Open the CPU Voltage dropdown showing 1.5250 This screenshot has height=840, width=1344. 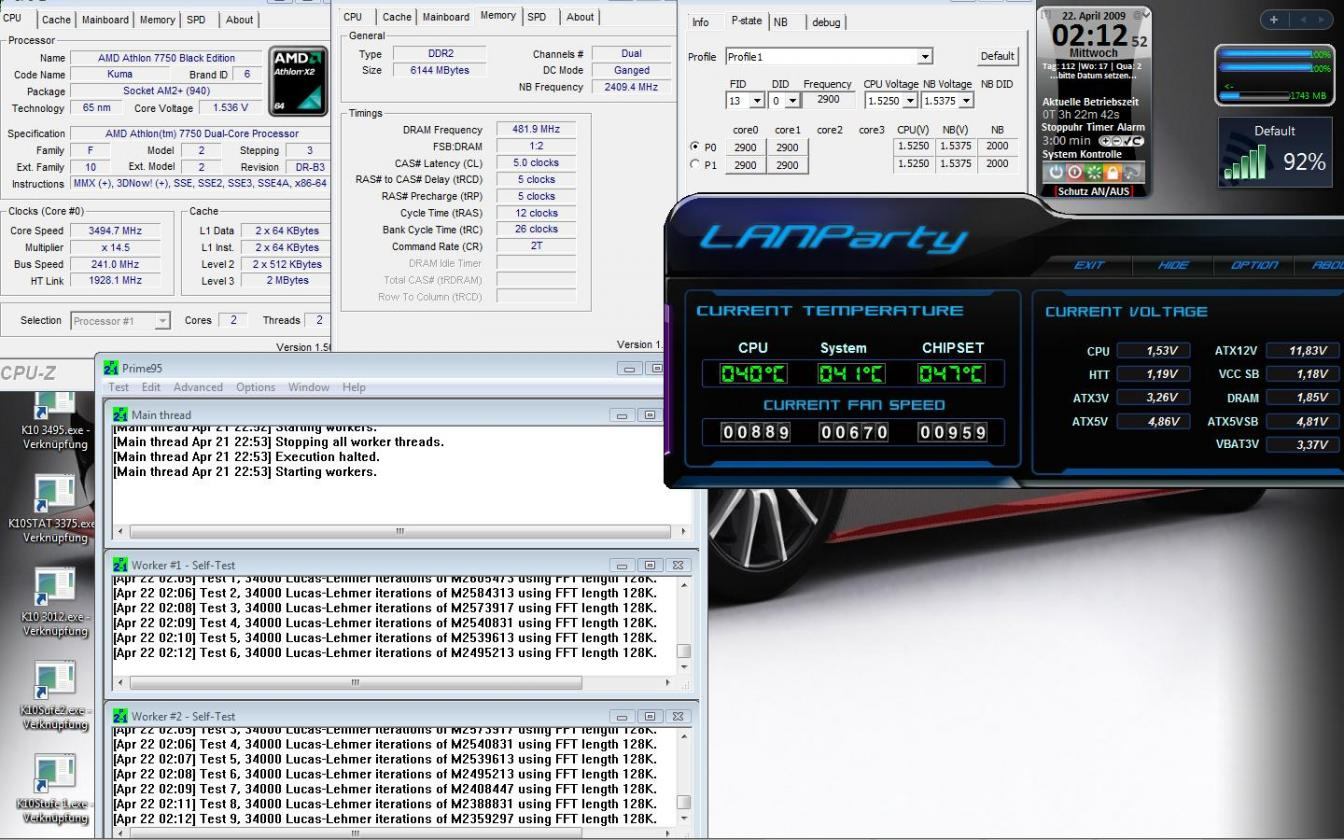pos(909,100)
